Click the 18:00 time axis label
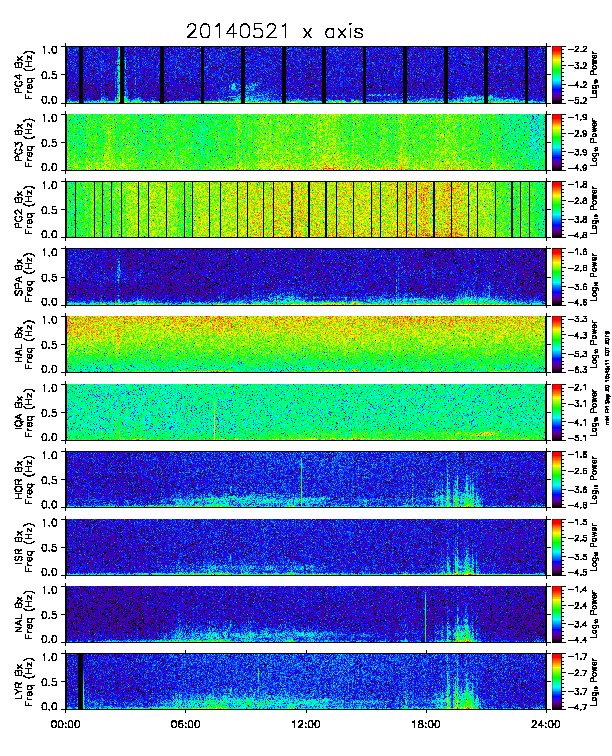The image size is (612, 756). point(426,724)
